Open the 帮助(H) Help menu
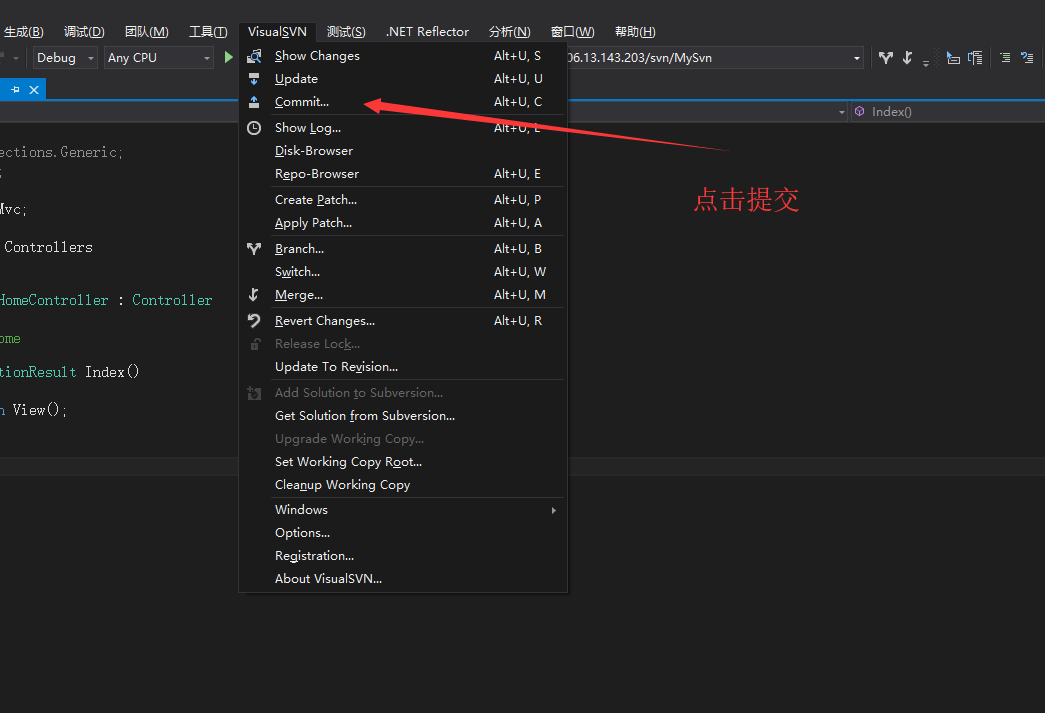Image resolution: width=1045 pixels, height=713 pixels. [635, 31]
